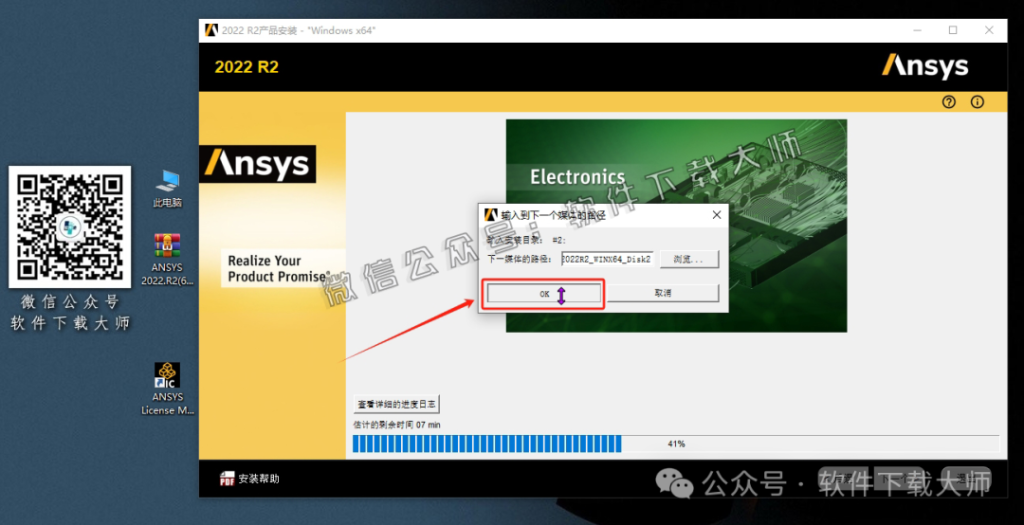Screen dimensions: 1024x525
Task: Select the ANSYS License Manager desktop shortcut
Action: 168,389
